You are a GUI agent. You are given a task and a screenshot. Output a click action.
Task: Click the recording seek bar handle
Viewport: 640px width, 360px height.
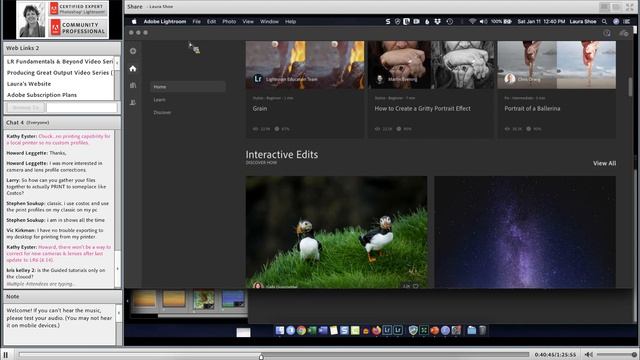261,357
